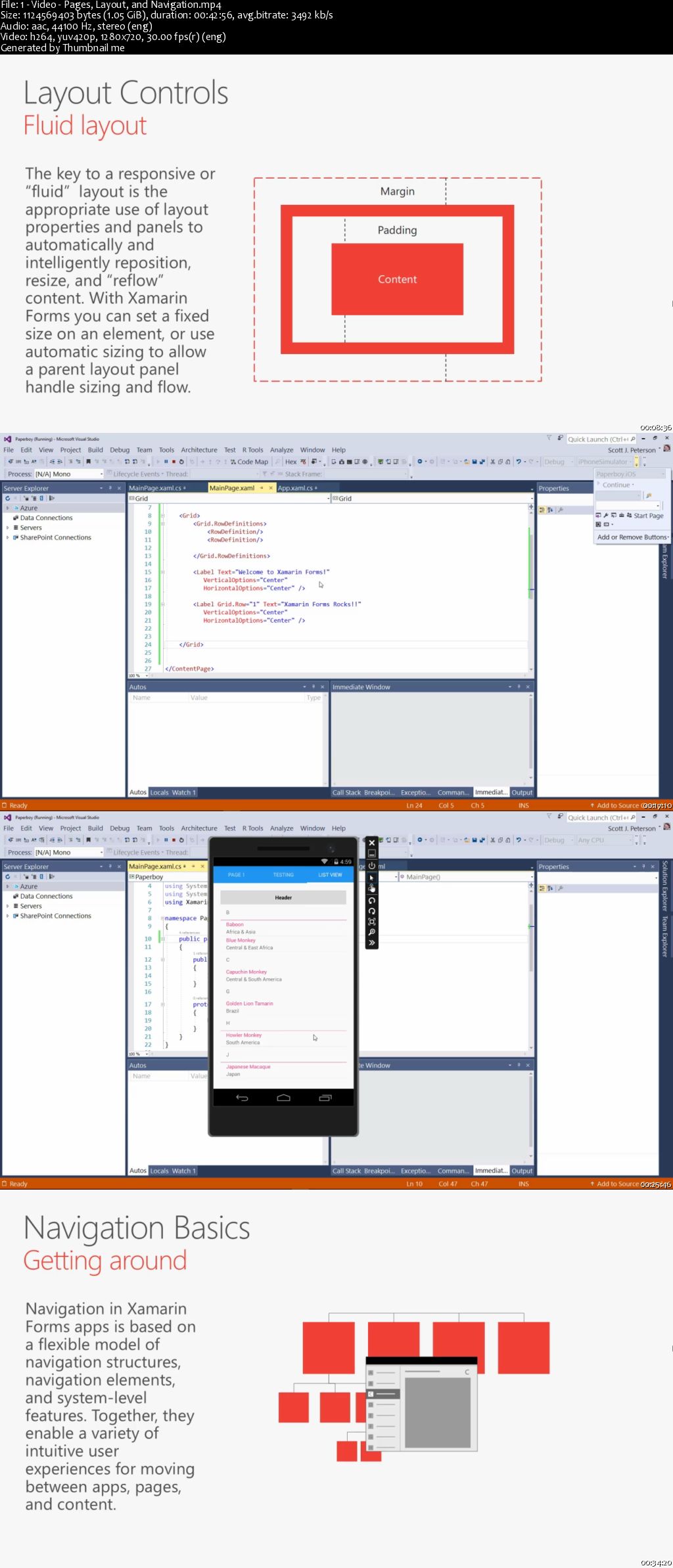
Task: Tap the Android back navigation button
Action: [242, 1098]
